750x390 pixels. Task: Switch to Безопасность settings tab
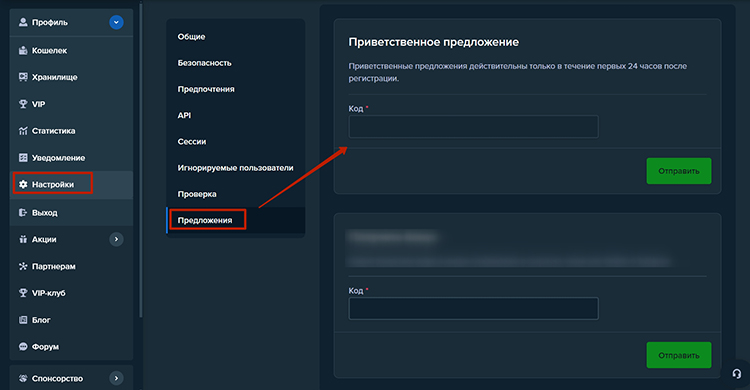pos(236,63)
